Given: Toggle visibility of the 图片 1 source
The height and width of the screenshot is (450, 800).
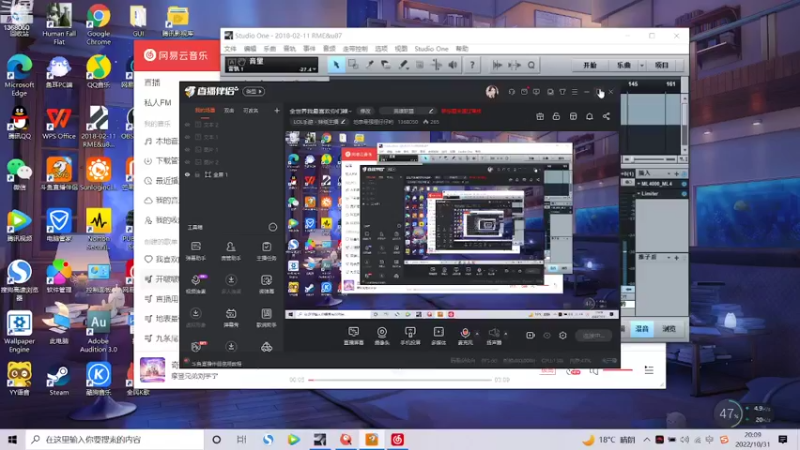Looking at the screenshot, I should point(187,149).
